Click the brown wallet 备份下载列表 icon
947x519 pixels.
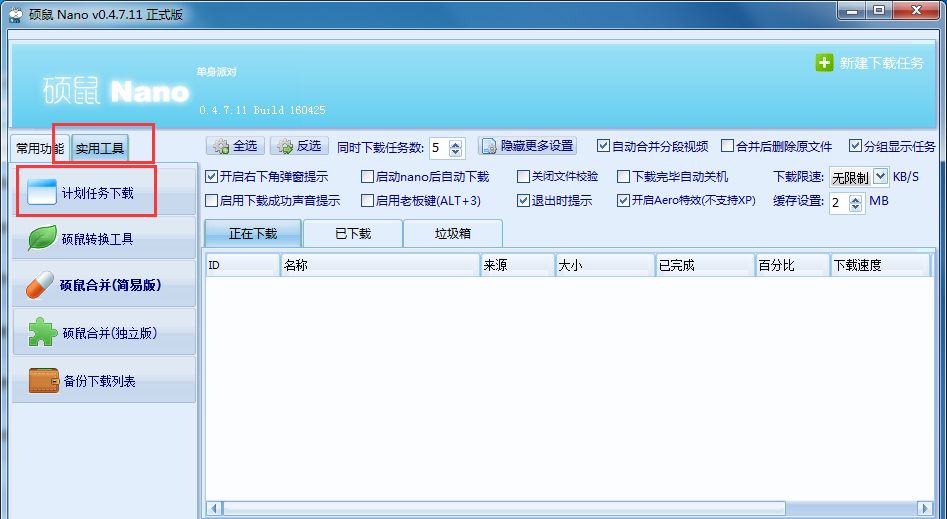point(44,381)
